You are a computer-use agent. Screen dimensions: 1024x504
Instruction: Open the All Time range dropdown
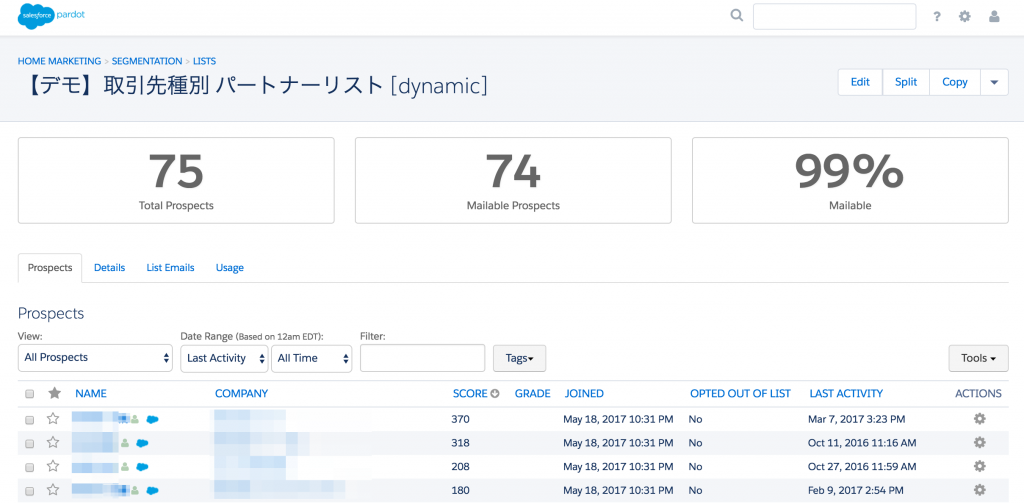[312, 358]
